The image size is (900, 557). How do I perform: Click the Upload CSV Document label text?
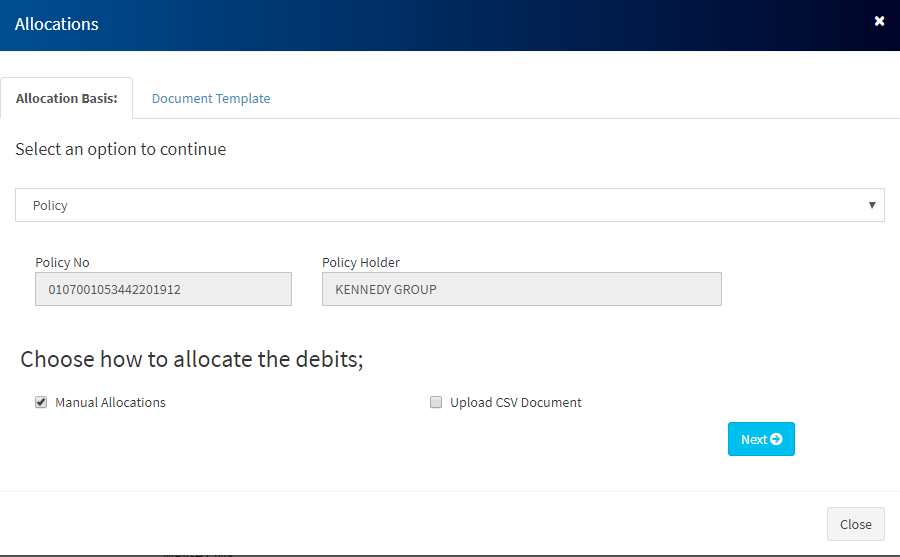point(515,402)
